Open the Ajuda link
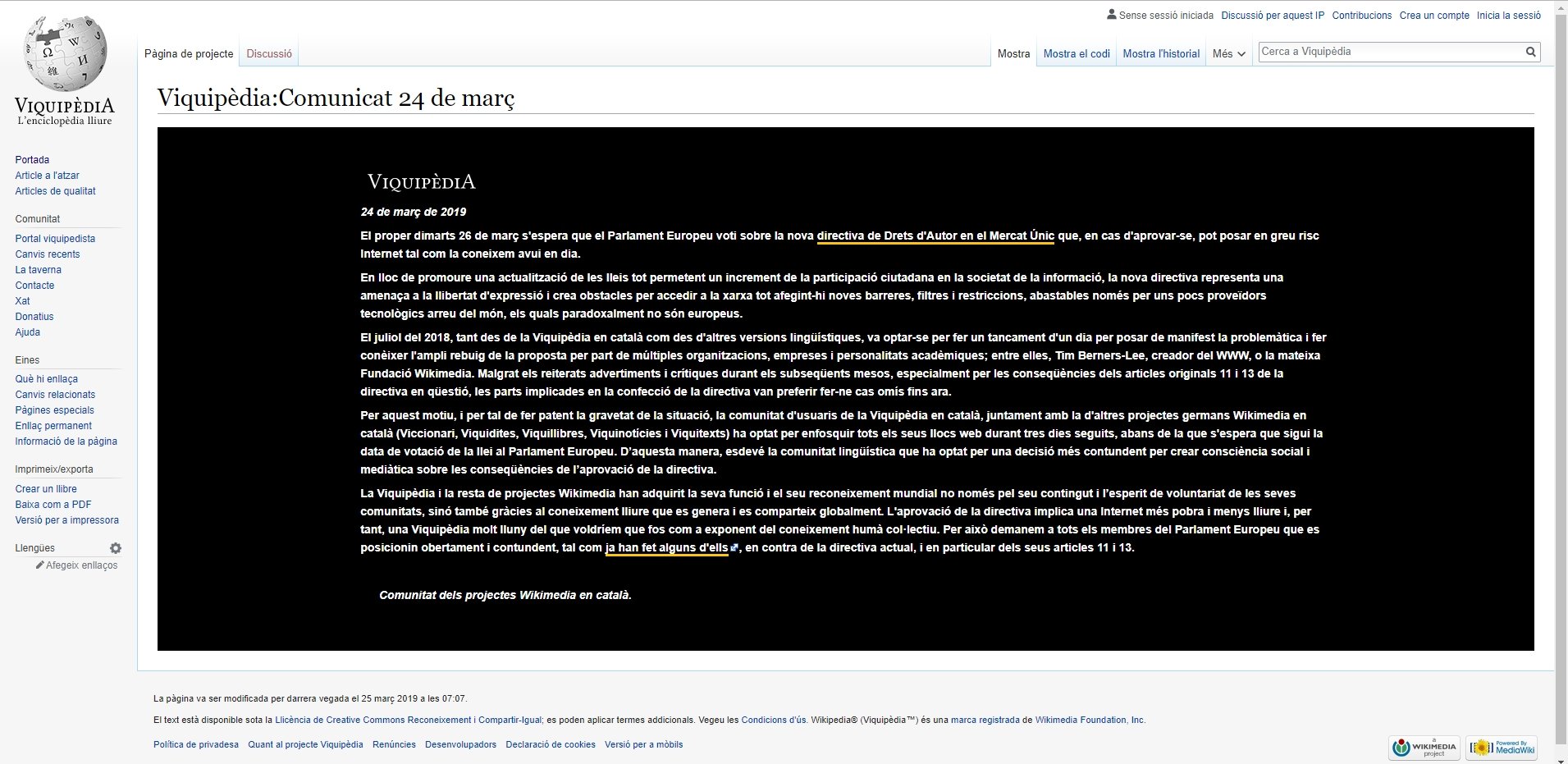Image resolution: width=1568 pixels, height=764 pixels. (x=27, y=332)
